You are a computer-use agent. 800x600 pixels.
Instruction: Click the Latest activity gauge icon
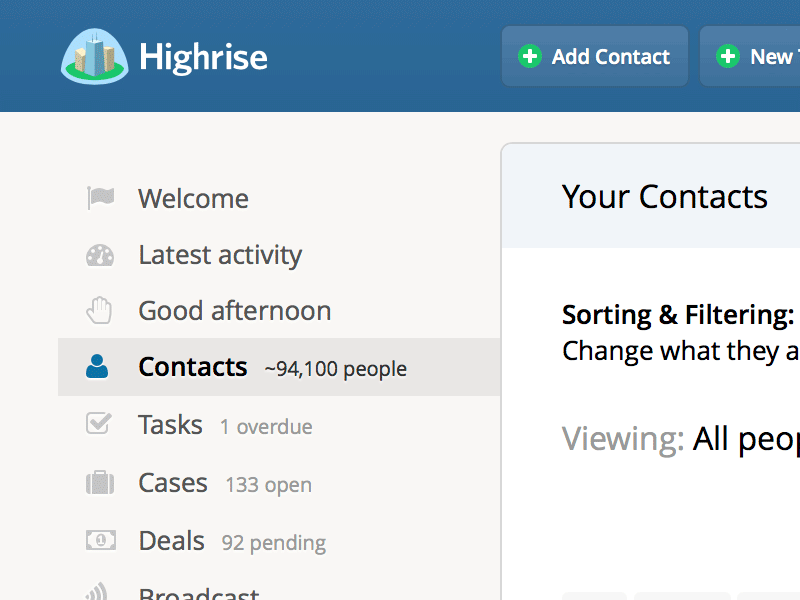click(x=100, y=255)
